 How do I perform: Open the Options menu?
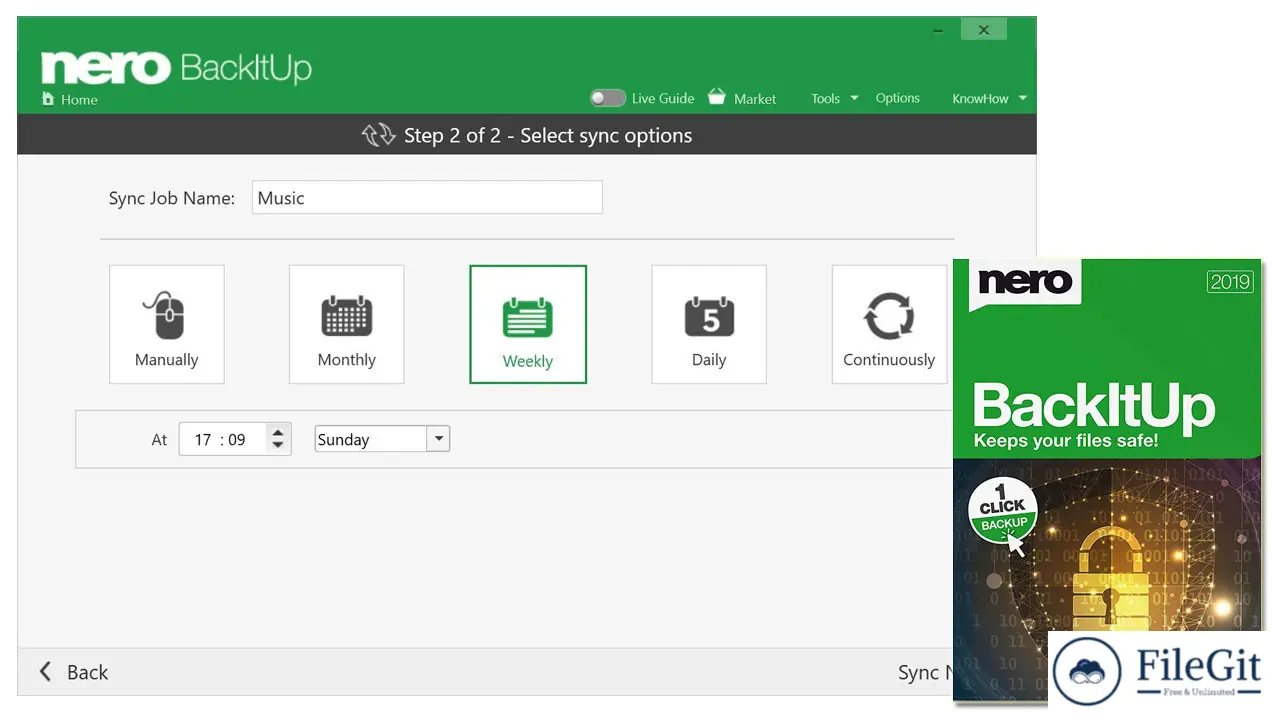pos(897,98)
